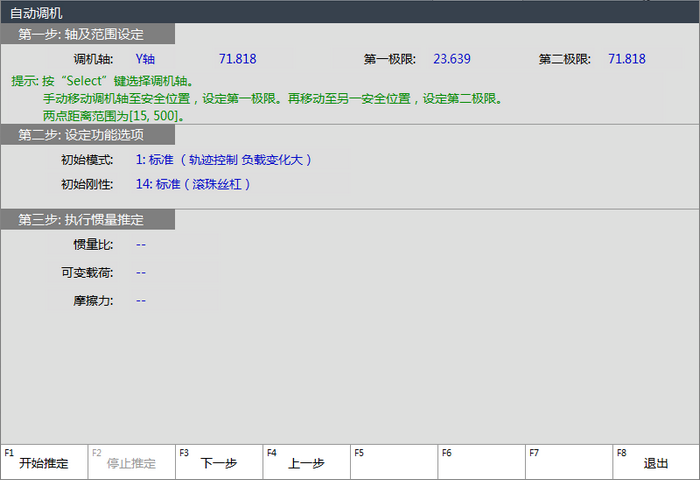Click F1 开始推定 button

click(x=44, y=462)
